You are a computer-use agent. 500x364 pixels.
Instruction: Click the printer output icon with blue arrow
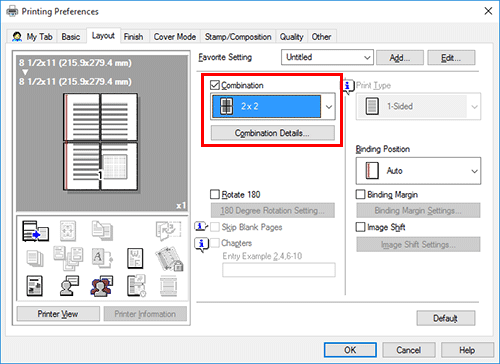35,231
